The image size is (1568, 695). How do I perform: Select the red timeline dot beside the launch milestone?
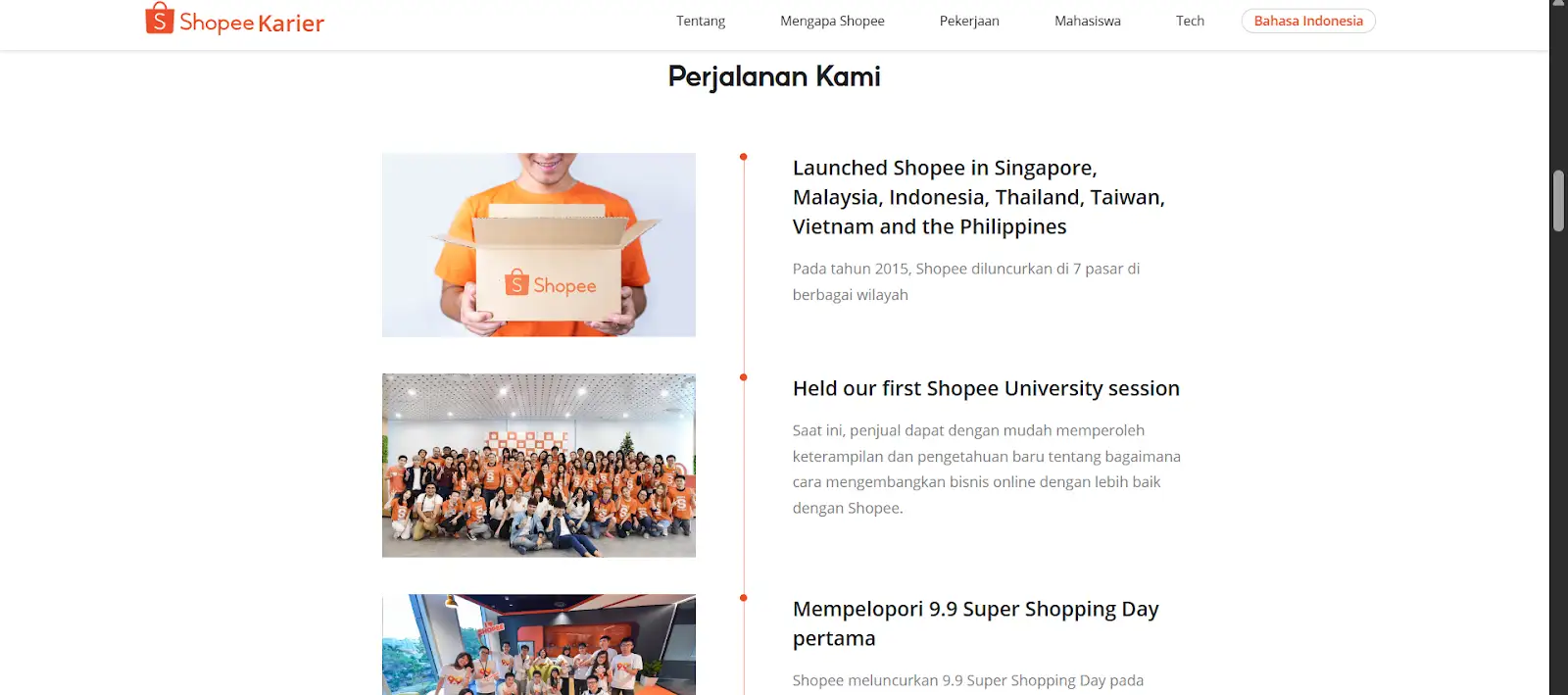743,155
